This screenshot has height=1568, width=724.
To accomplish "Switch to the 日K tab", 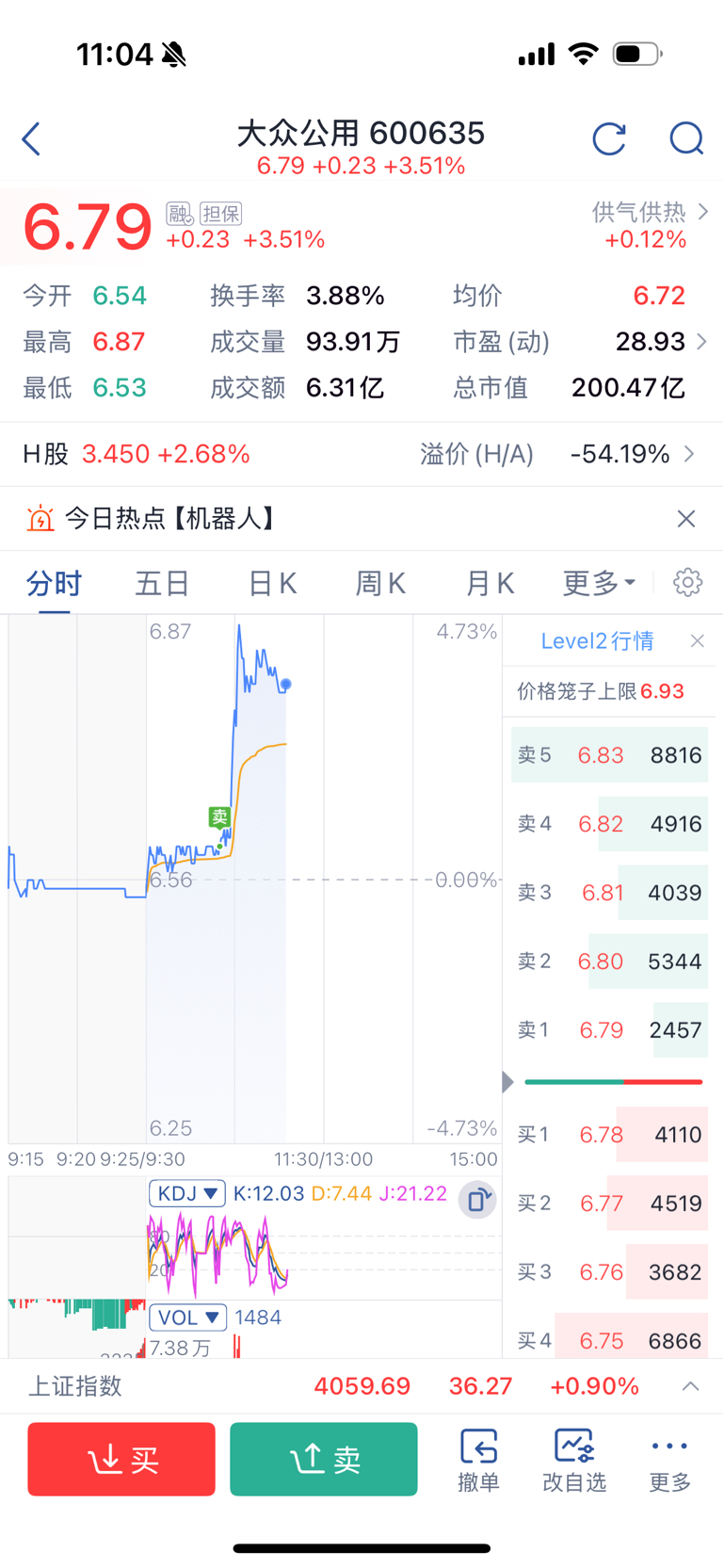I will [272, 583].
